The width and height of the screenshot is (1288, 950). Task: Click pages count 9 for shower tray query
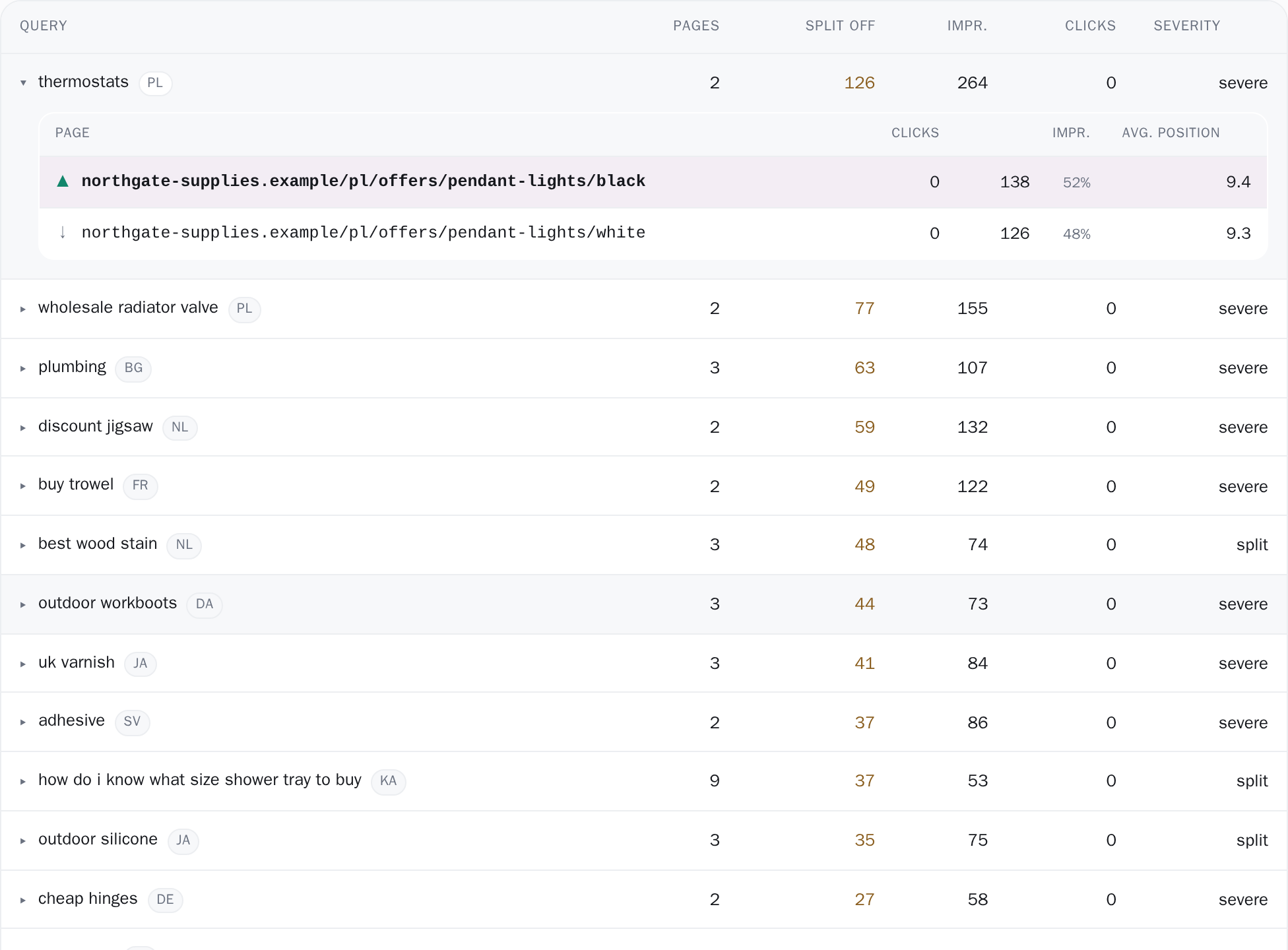click(x=715, y=781)
